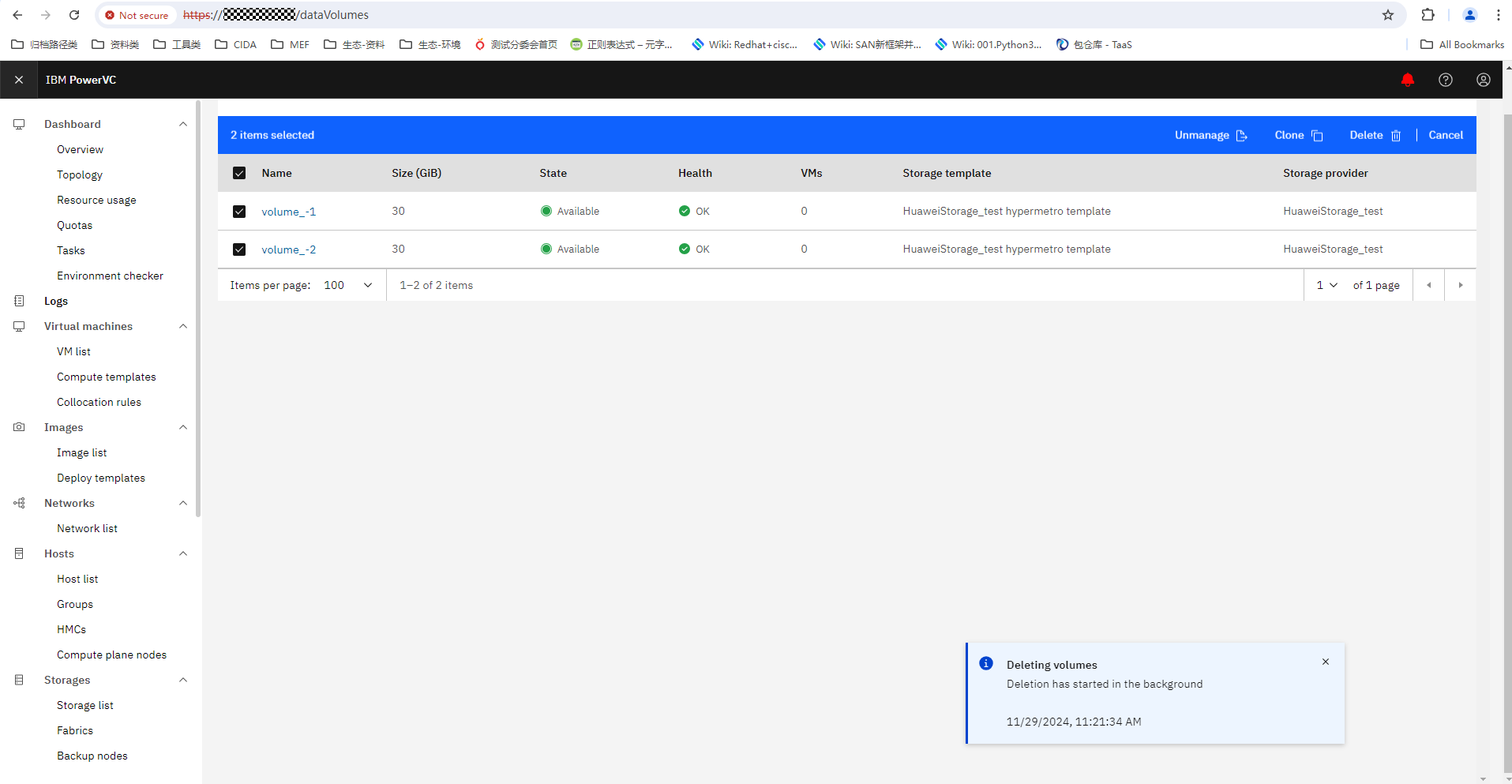The height and width of the screenshot is (784, 1512).
Task: Open the CIDA bookmark folder
Action: point(236,44)
